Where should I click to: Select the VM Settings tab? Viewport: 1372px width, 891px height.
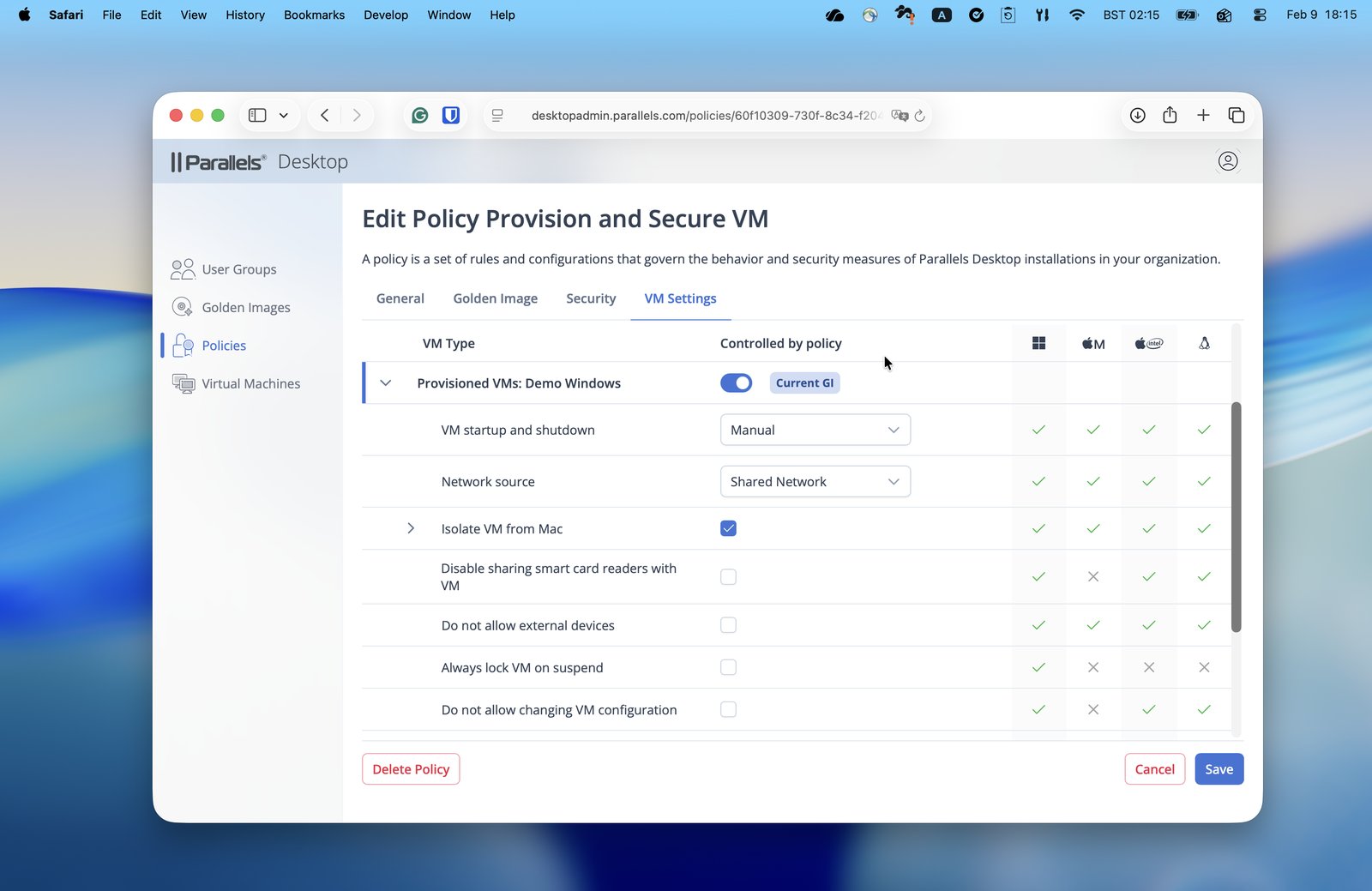680,298
